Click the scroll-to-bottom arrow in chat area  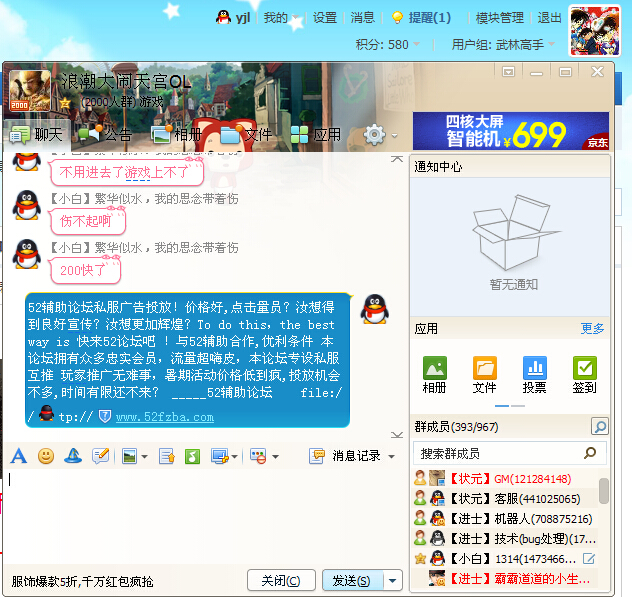tap(397, 435)
